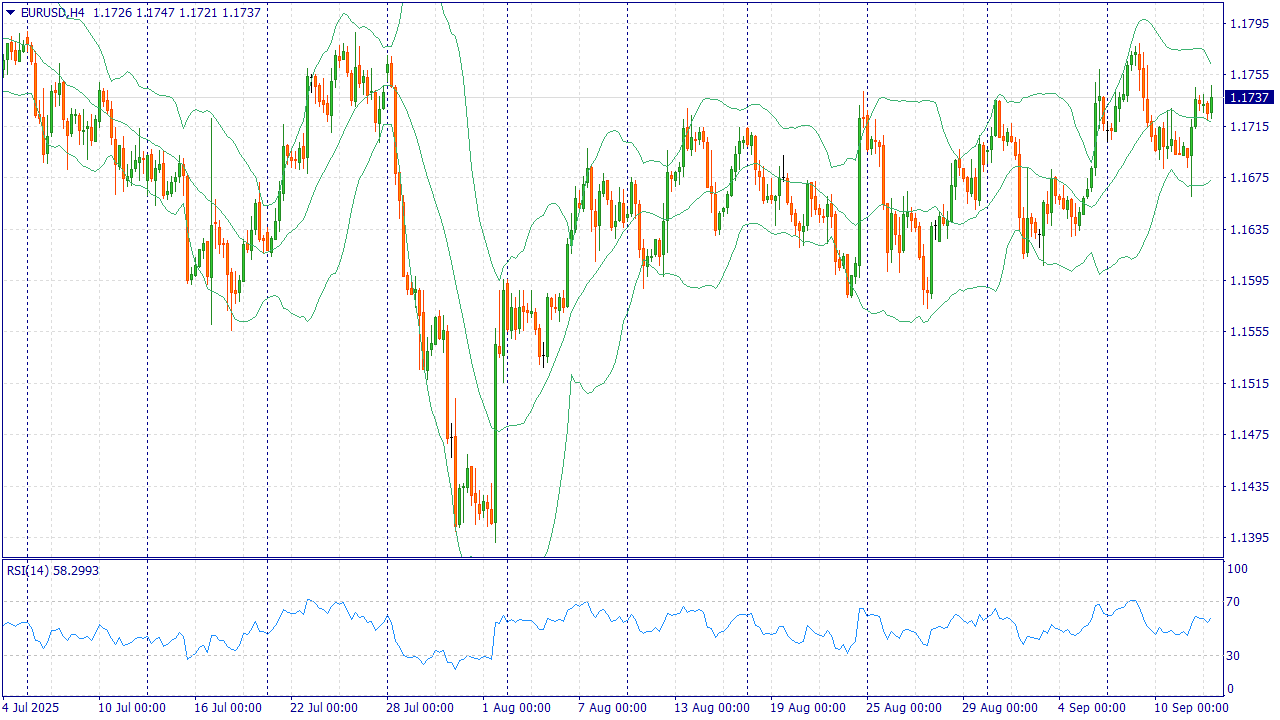
Task: Select the EURUSD,H4 symbol title
Action: (52, 12)
